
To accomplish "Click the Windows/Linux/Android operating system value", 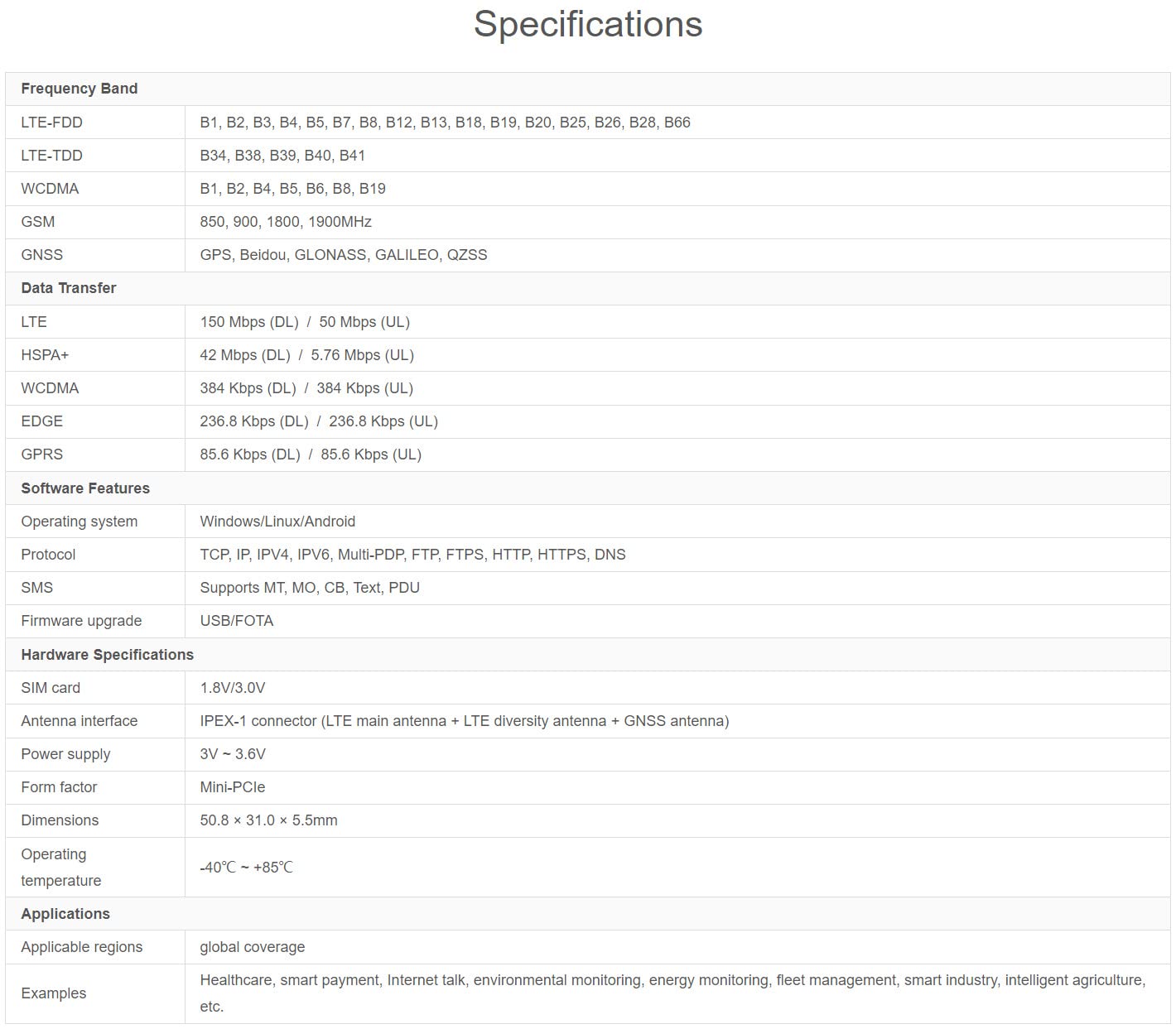I will pos(277,522).
